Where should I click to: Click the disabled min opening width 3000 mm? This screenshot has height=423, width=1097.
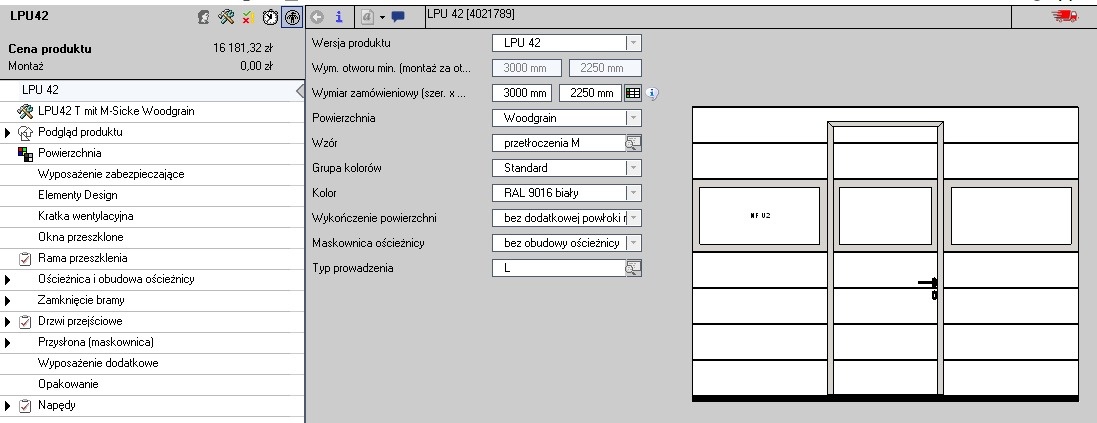527,69
